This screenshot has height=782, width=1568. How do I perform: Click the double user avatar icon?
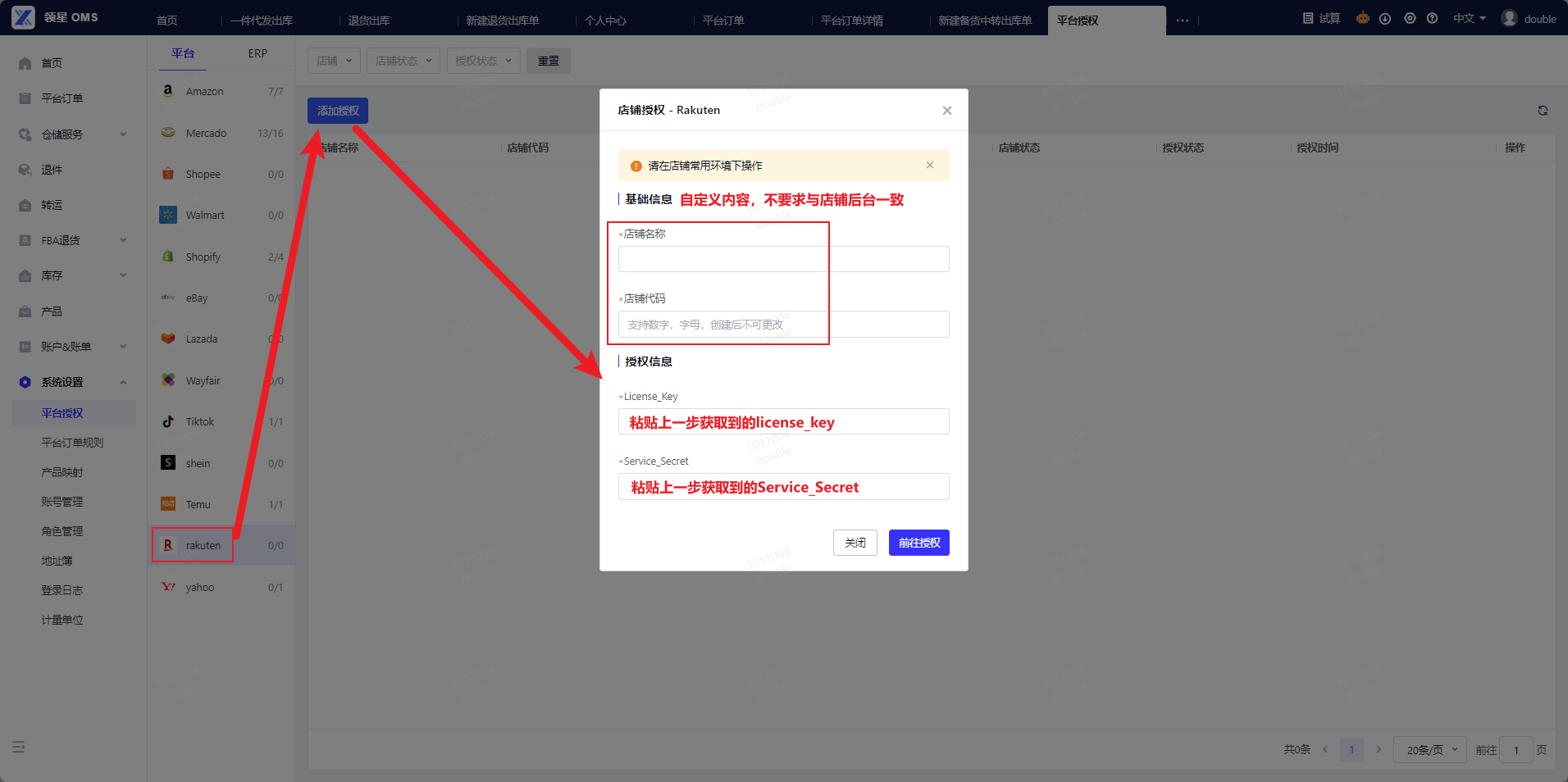pos(1509,18)
